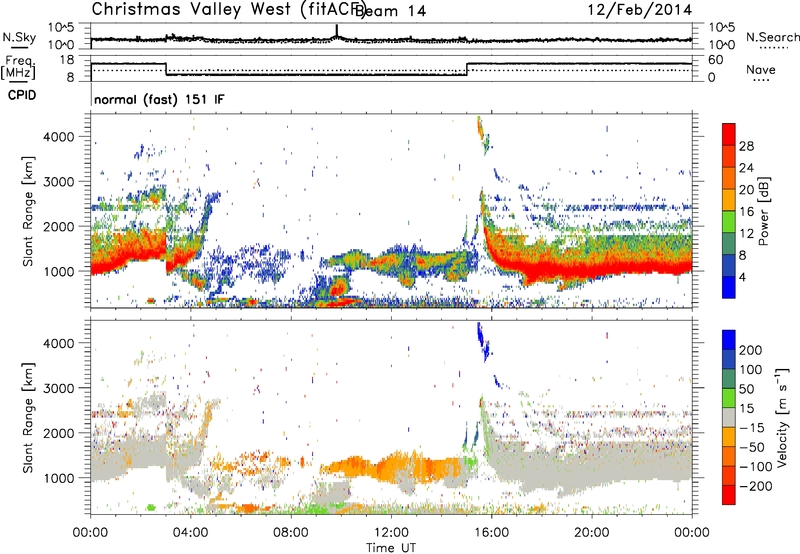Click the '04:00' time axis label

(191, 533)
